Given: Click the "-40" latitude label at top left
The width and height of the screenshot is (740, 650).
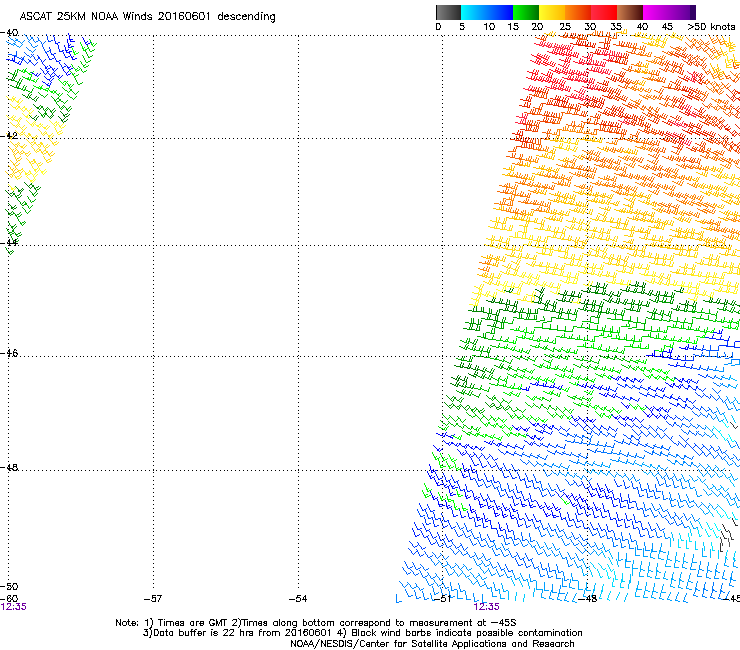Looking at the screenshot, I should (x=9, y=33).
